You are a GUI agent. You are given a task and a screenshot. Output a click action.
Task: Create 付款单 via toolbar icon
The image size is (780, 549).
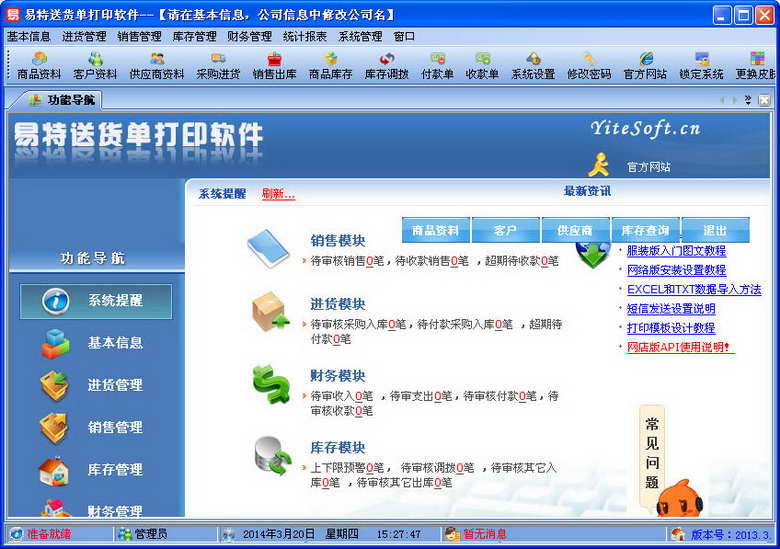pyautogui.click(x=437, y=66)
